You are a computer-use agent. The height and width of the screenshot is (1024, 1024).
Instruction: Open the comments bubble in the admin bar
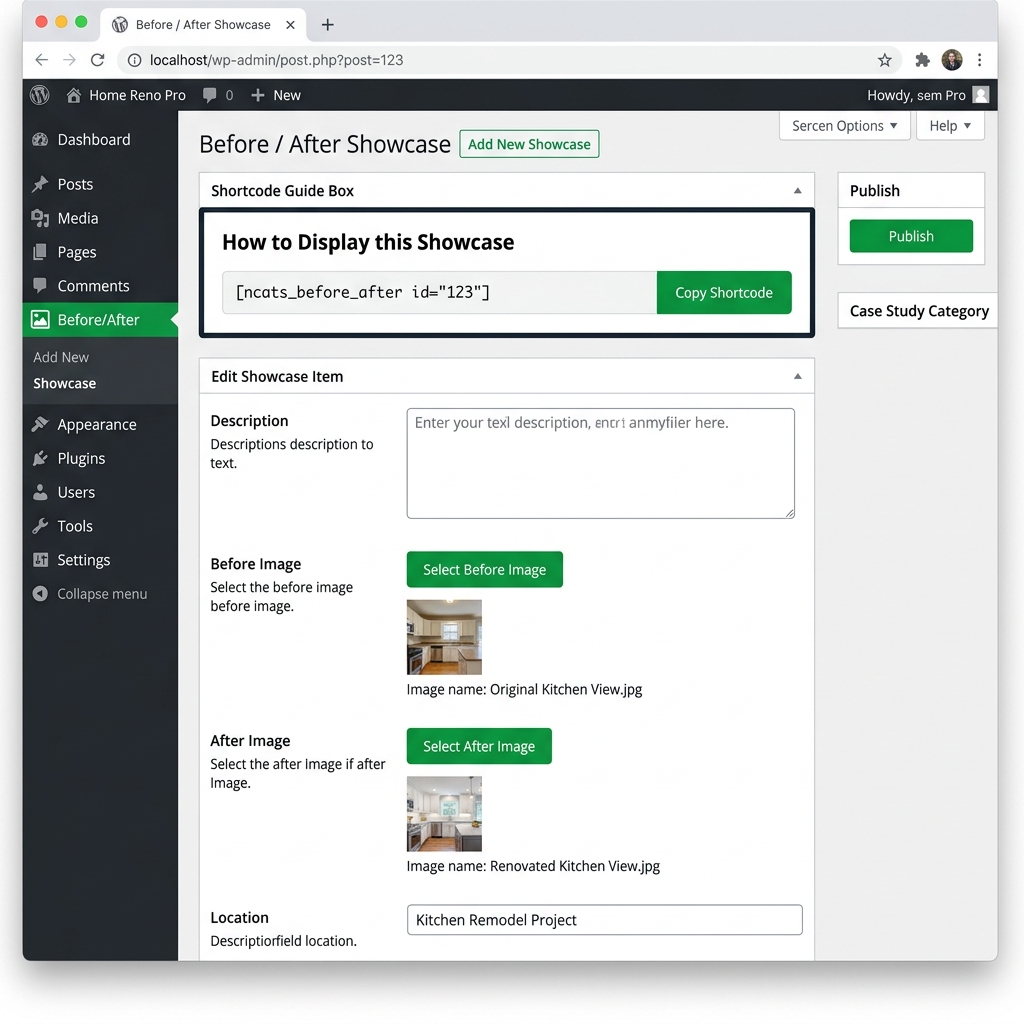pos(210,95)
